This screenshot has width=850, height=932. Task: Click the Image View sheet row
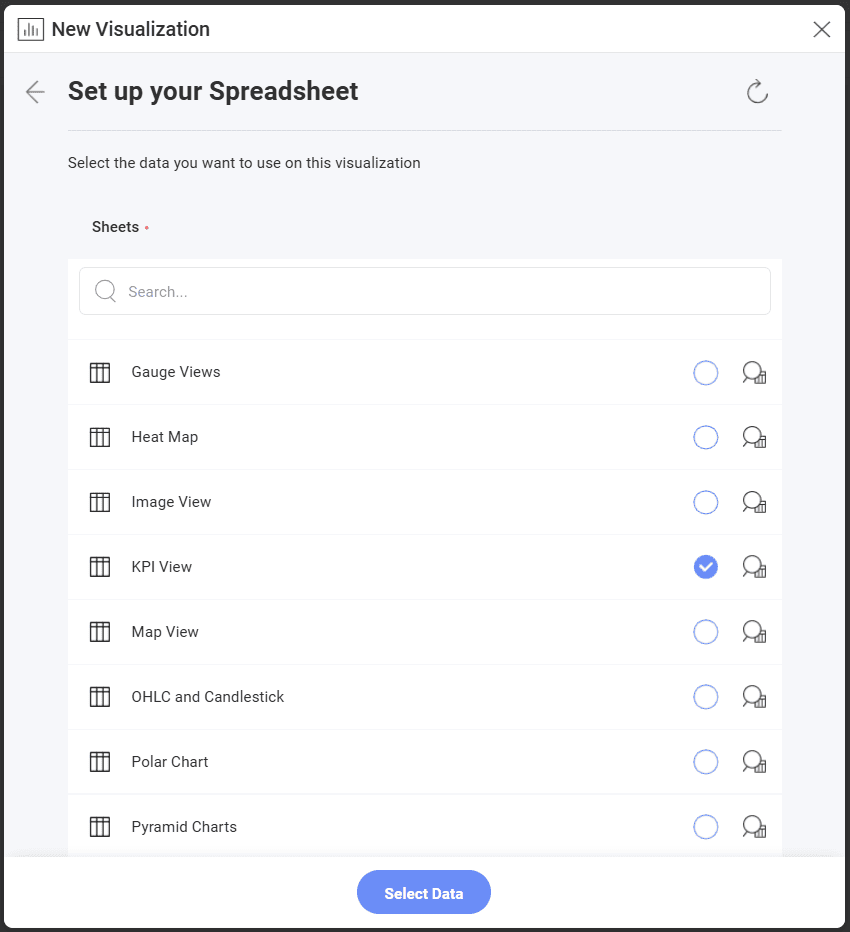click(424, 502)
